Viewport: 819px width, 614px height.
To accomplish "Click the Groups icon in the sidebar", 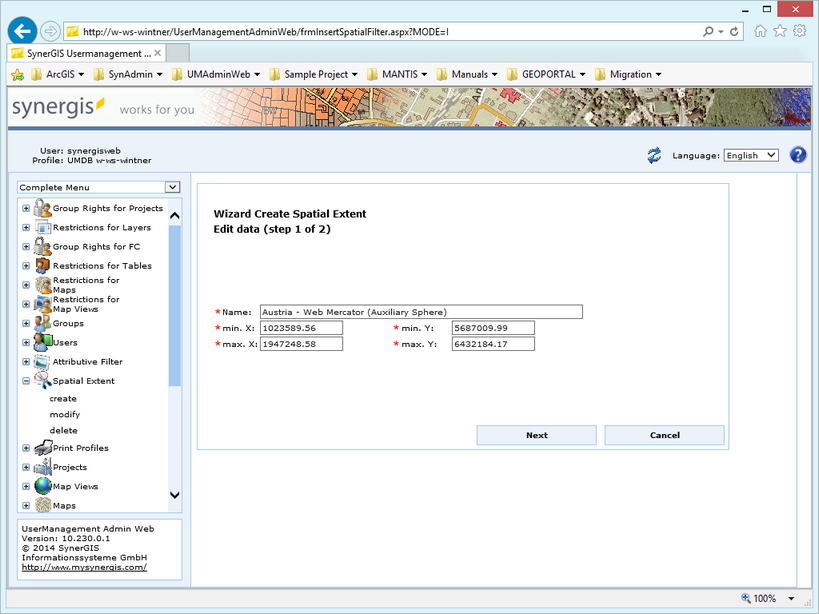I will pyautogui.click(x=42, y=320).
